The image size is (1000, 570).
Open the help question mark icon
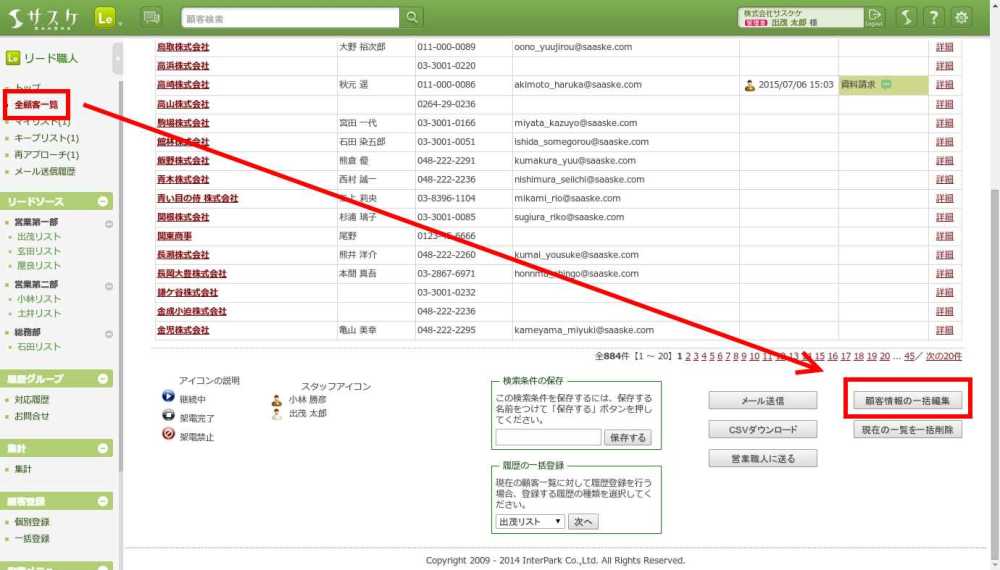coord(933,17)
